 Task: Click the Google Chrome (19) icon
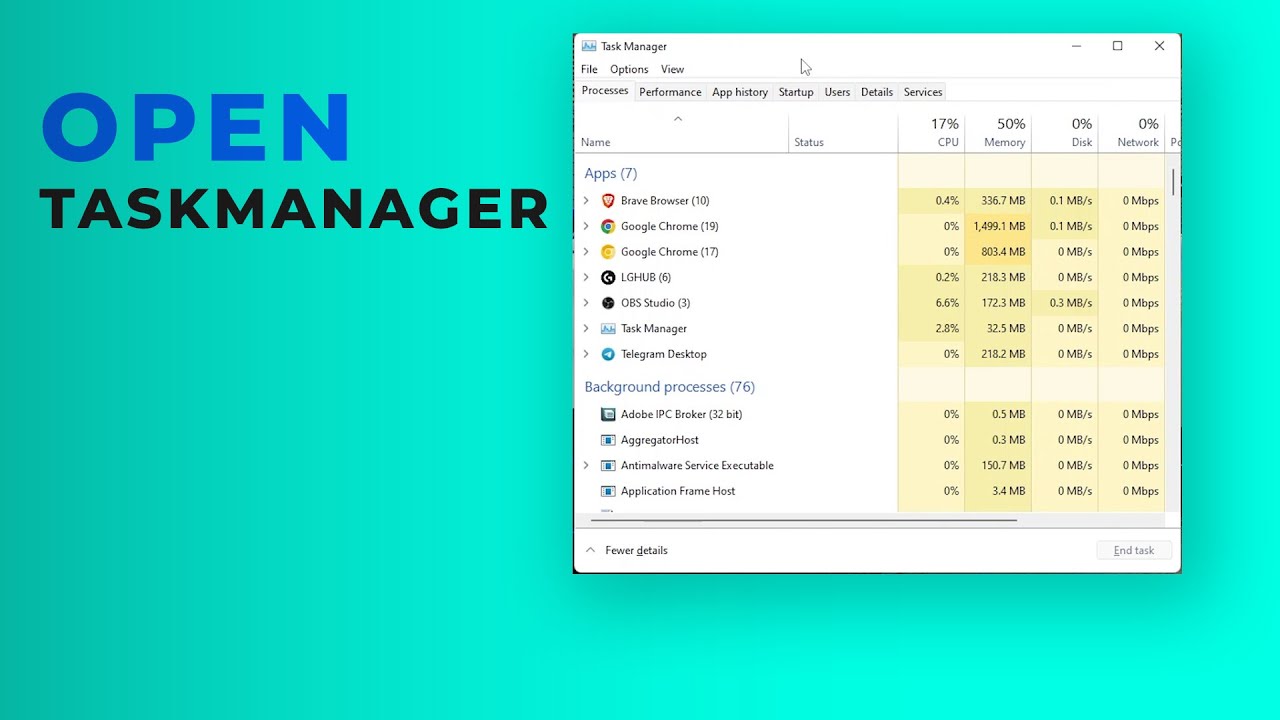(608, 226)
